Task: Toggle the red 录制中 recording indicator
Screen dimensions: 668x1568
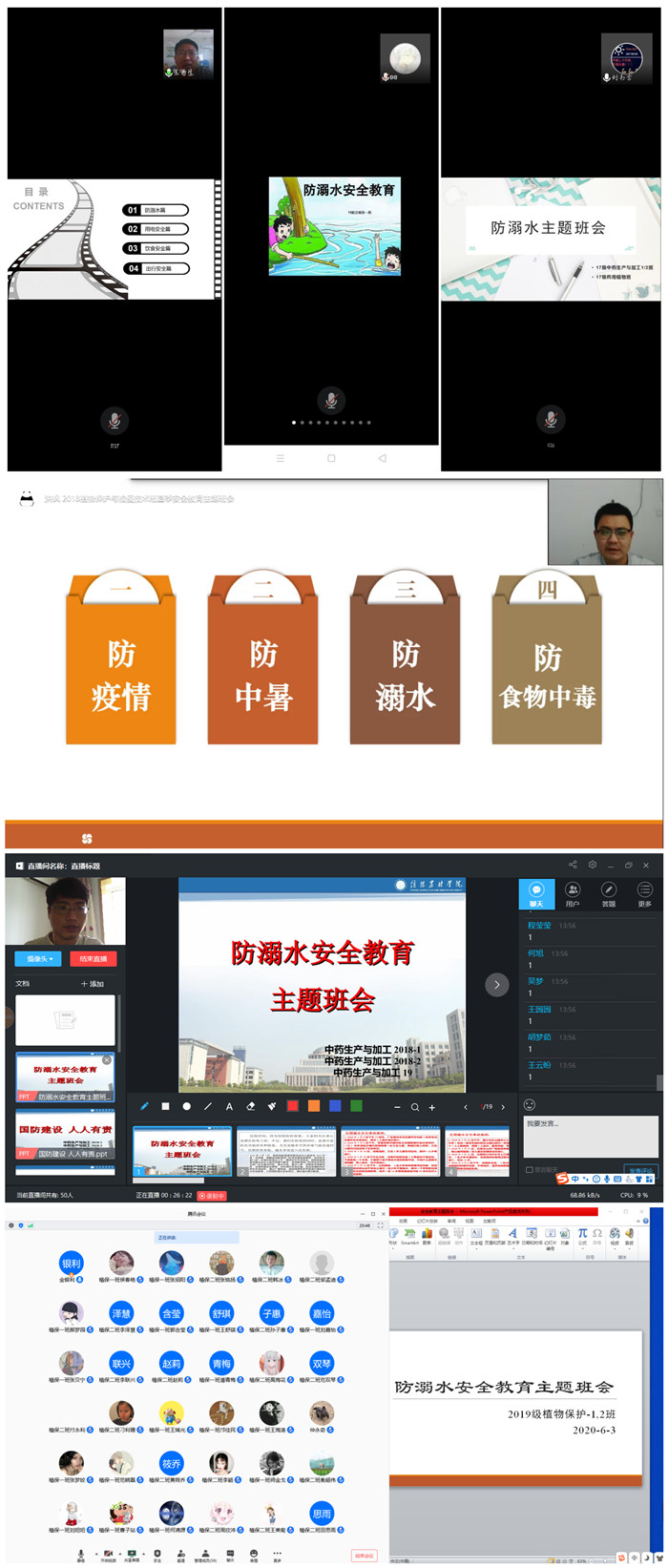Action: [x=212, y=1195]
